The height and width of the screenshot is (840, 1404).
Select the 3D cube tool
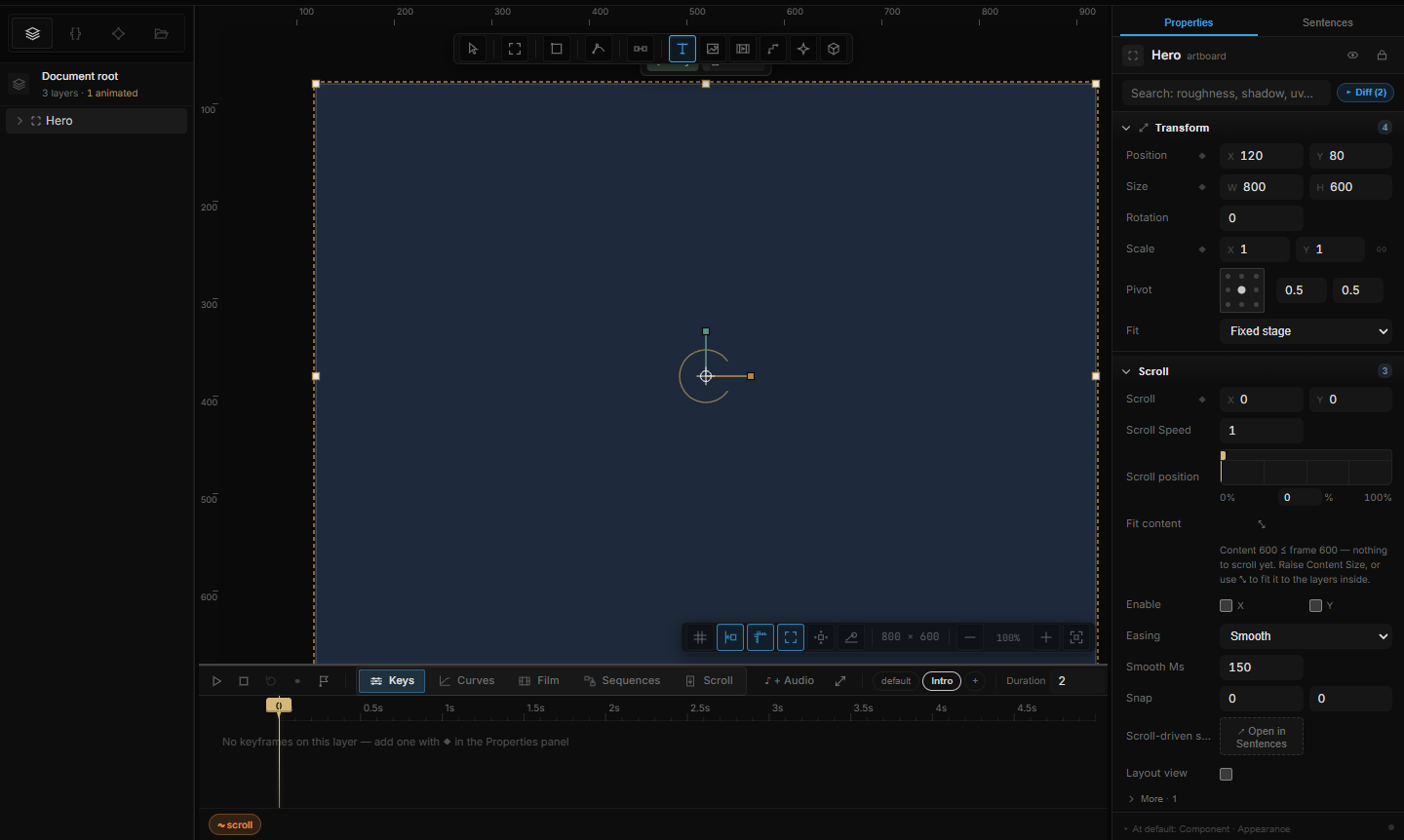click(x=834, y=49)
